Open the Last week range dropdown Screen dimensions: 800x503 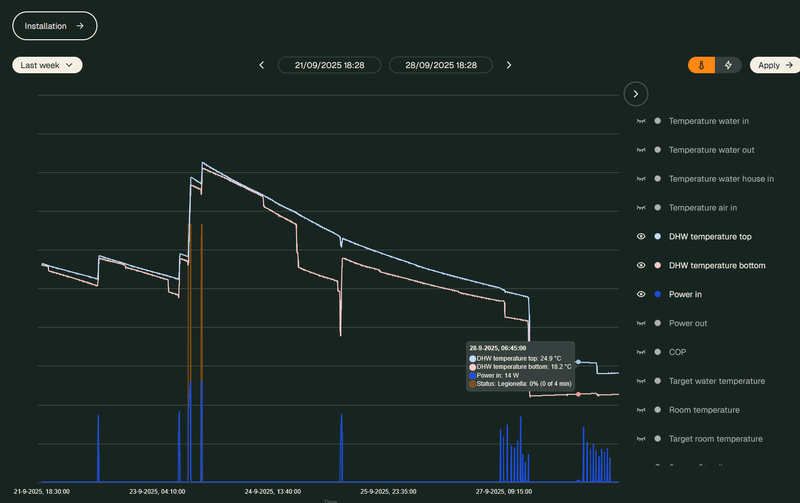point(47,65)
